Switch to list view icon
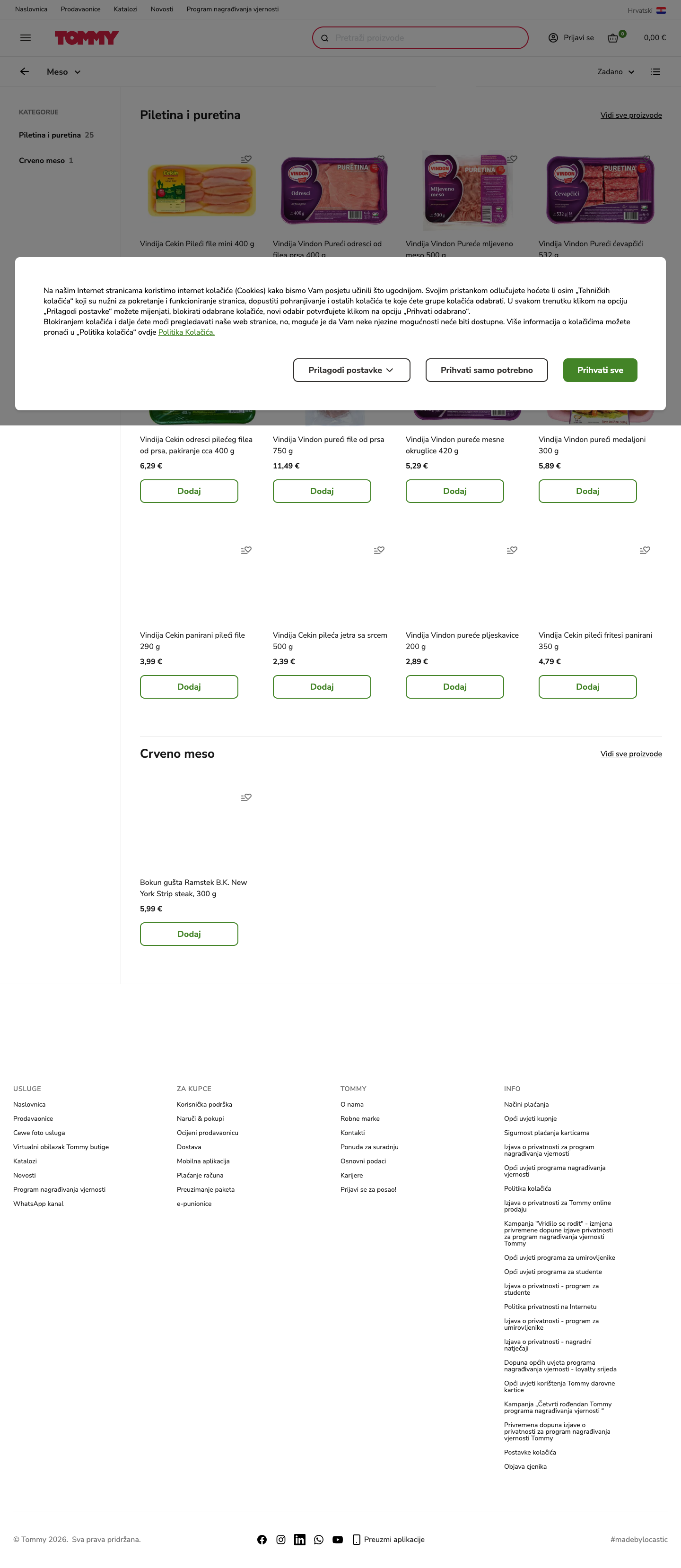 [x=655, y=72]
